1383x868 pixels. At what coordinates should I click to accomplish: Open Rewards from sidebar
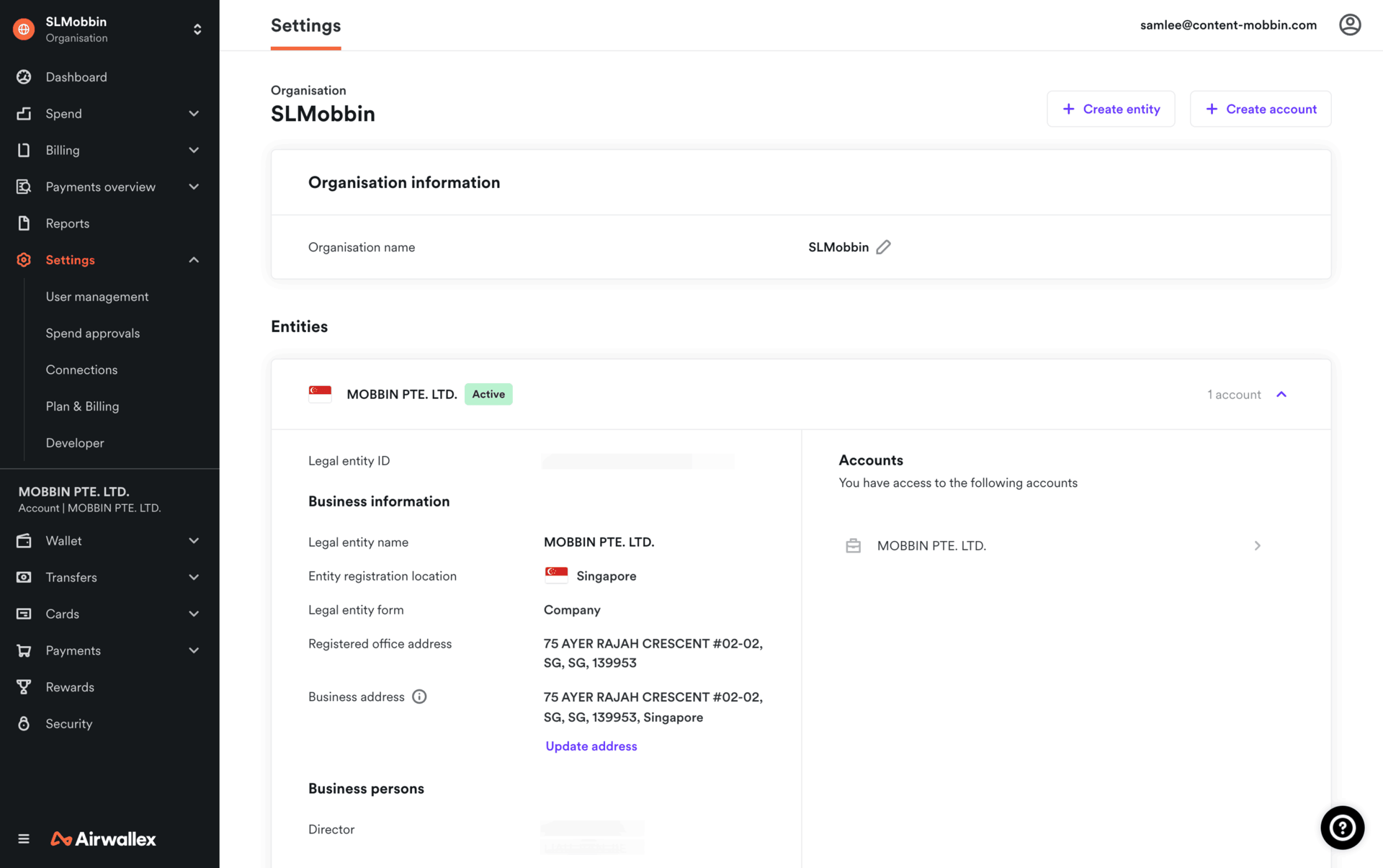(x=70, y=687)
